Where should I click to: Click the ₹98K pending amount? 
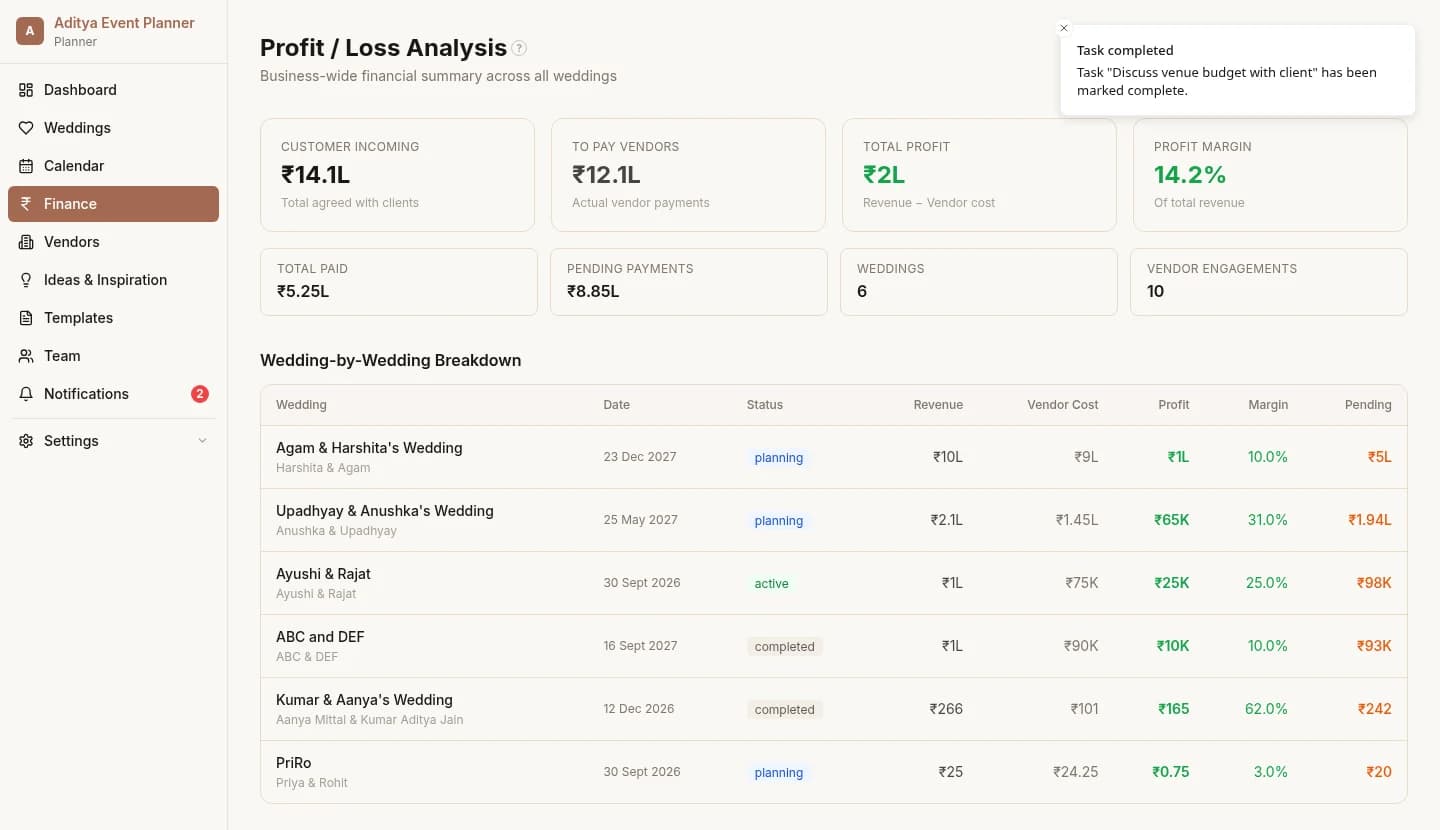[x=1374, y=583]
